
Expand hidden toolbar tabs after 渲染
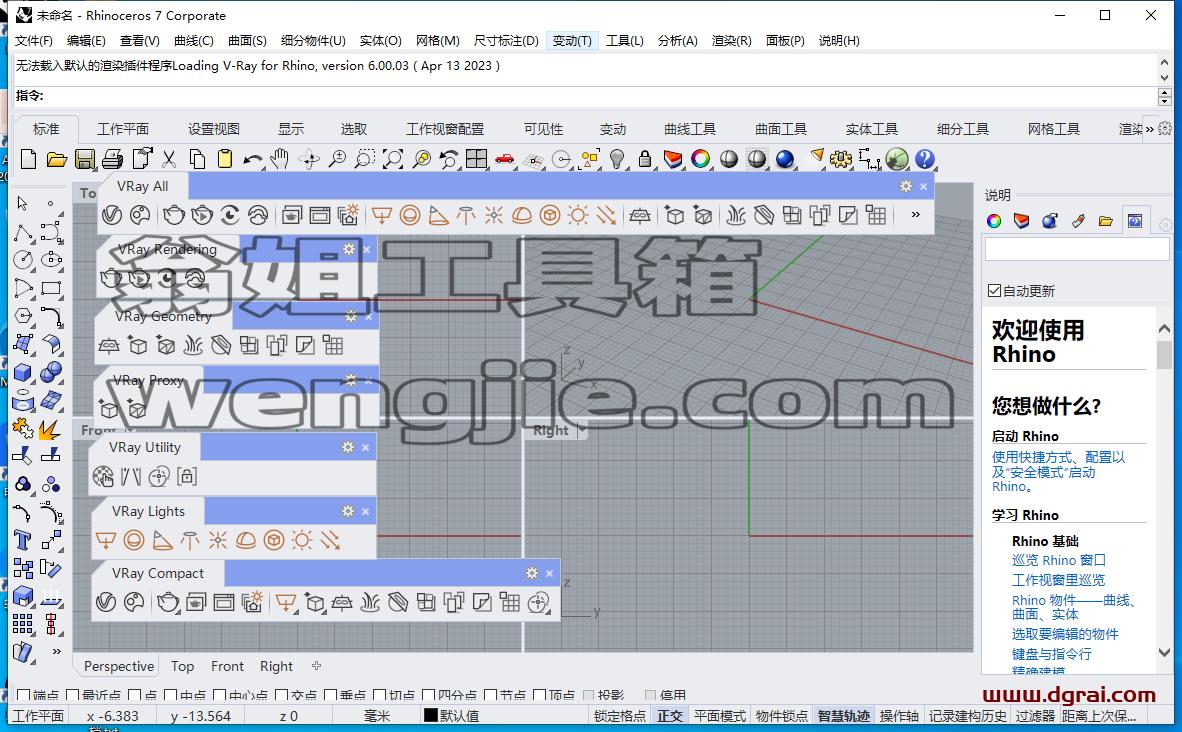click(x=1150, y=130)
